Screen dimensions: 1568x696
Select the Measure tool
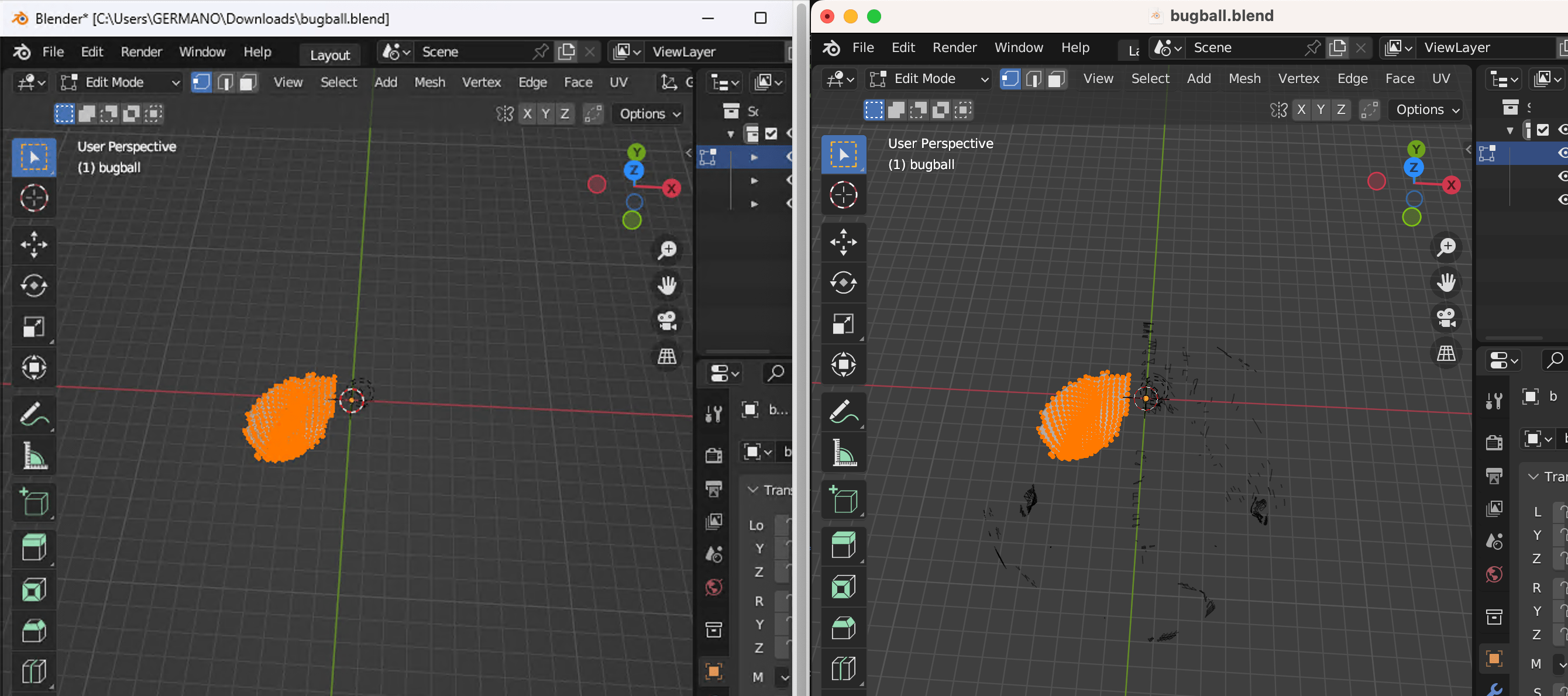click(34, 455)
